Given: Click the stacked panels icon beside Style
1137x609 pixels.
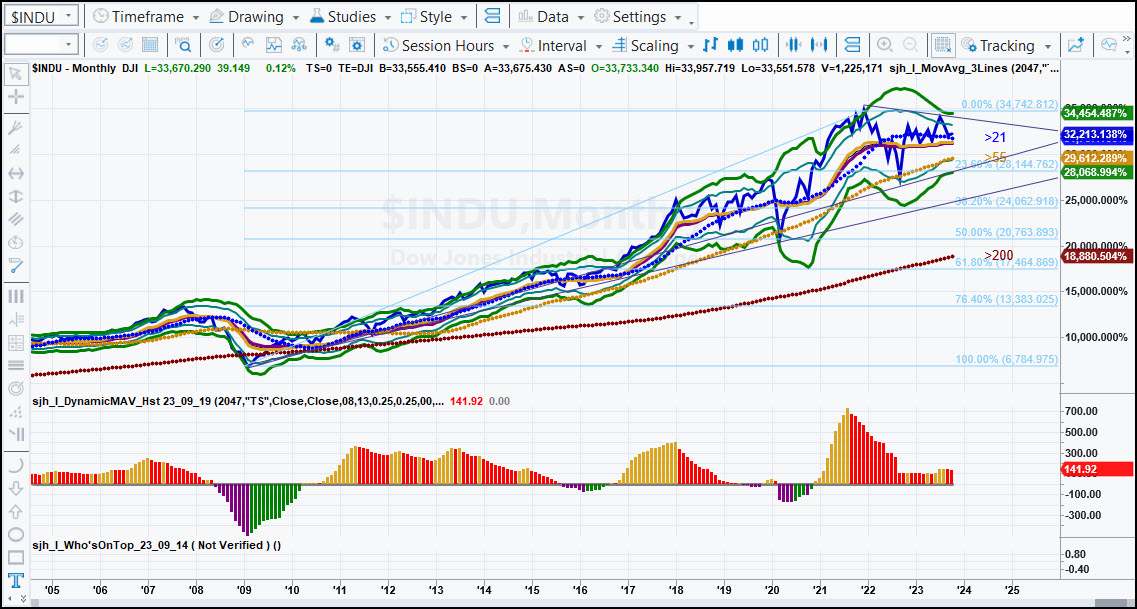Looking at the screenshot, I should click(492, 16).
